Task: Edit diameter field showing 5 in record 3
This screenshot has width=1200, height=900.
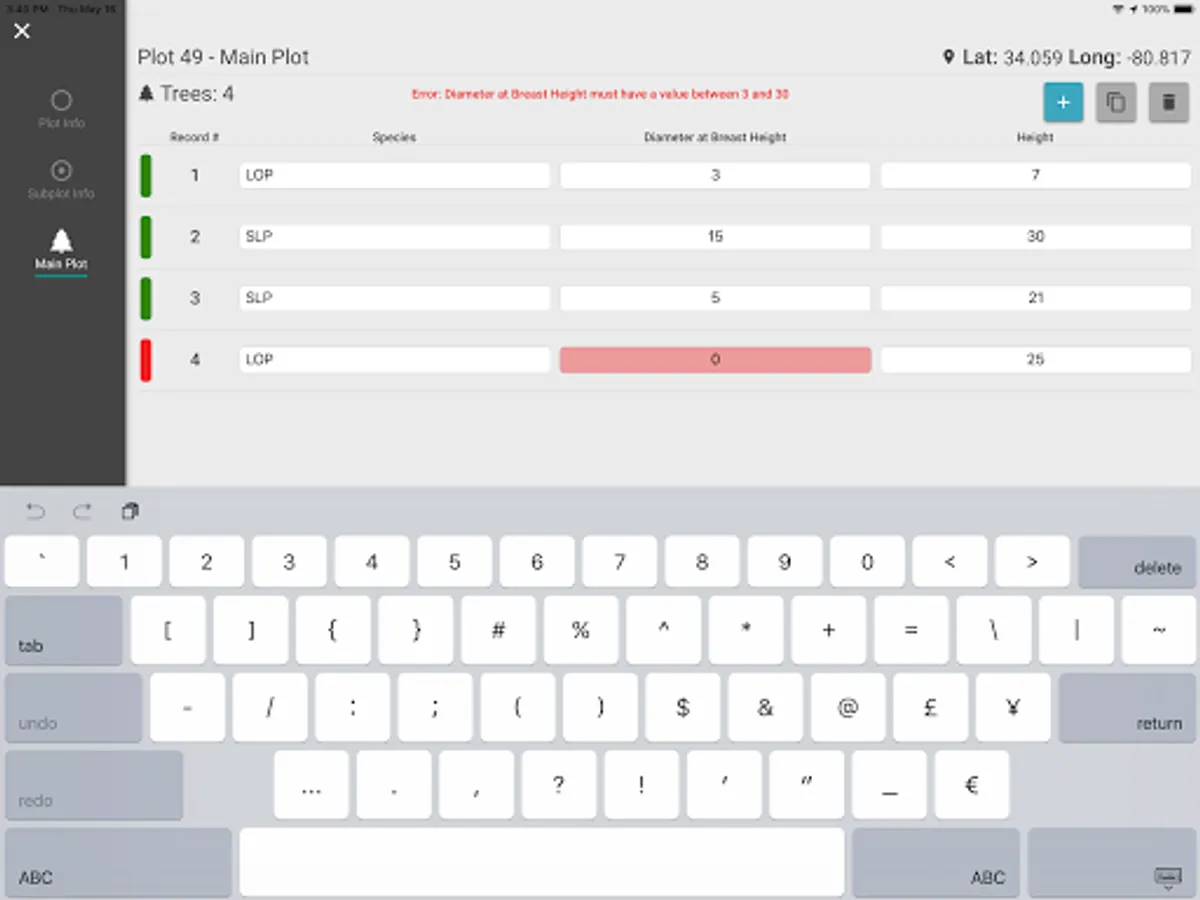Action: [x=715, y=298]
